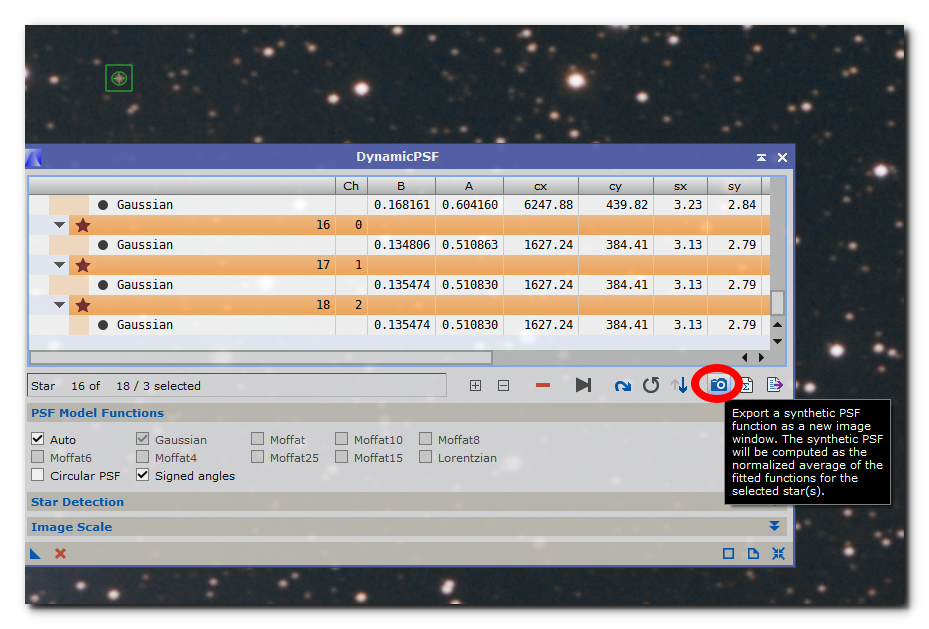The height and width of the screenshot is (629, 929).
Task: Expand the Star Detection section
Action: [x=78, y=502]
